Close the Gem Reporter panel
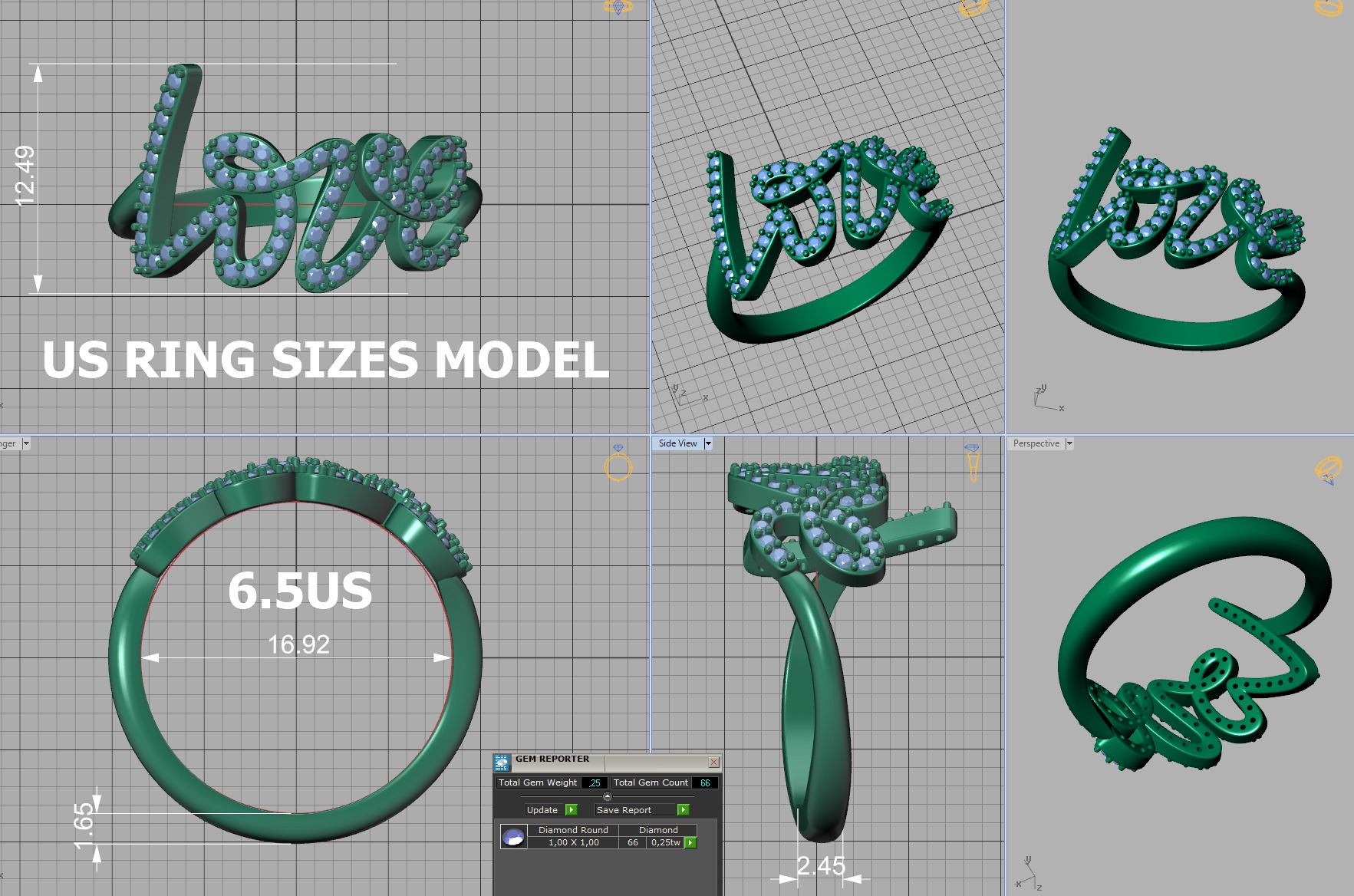 [713, 762]
